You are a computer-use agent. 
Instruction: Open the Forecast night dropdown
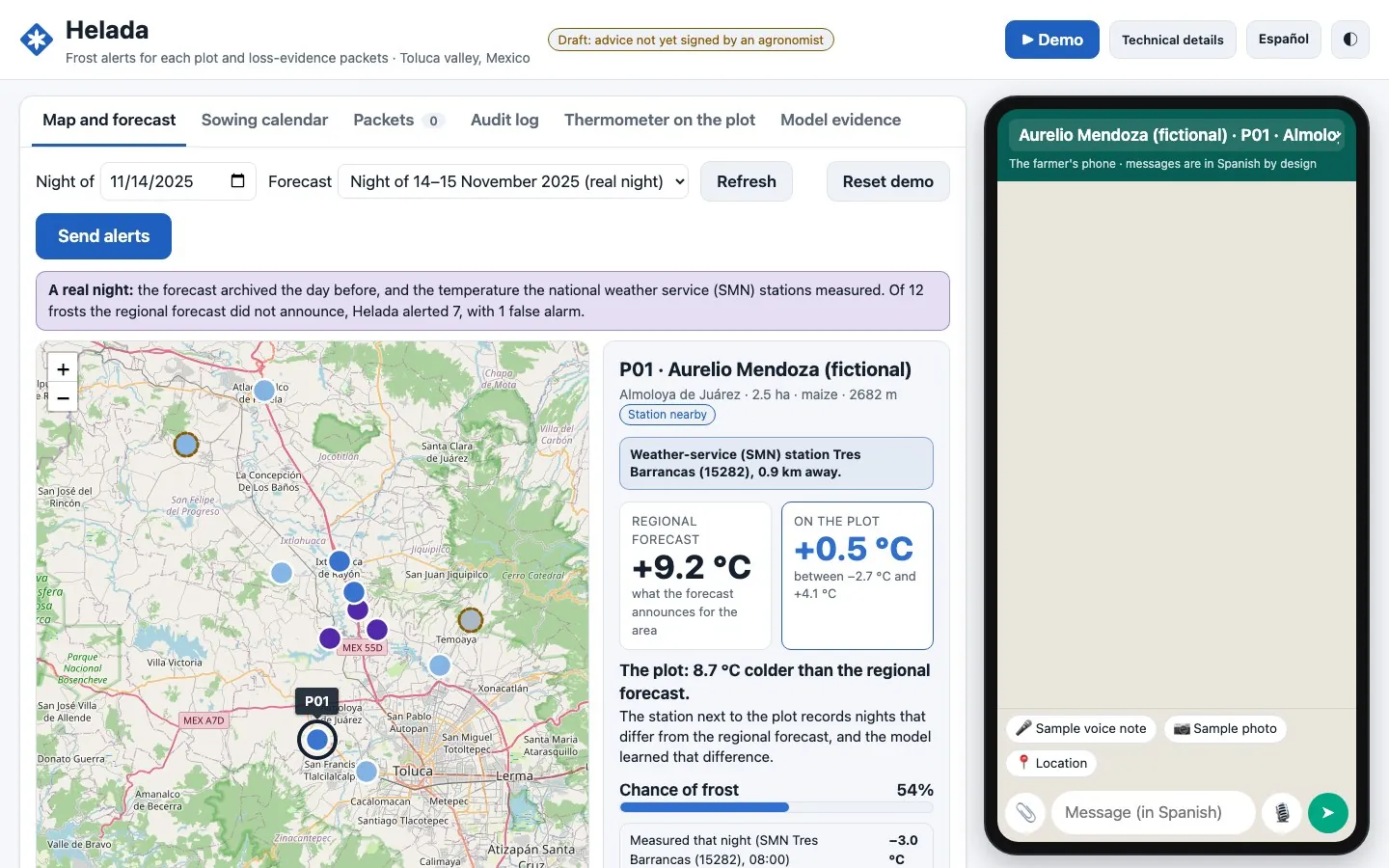tap(513, 181)
